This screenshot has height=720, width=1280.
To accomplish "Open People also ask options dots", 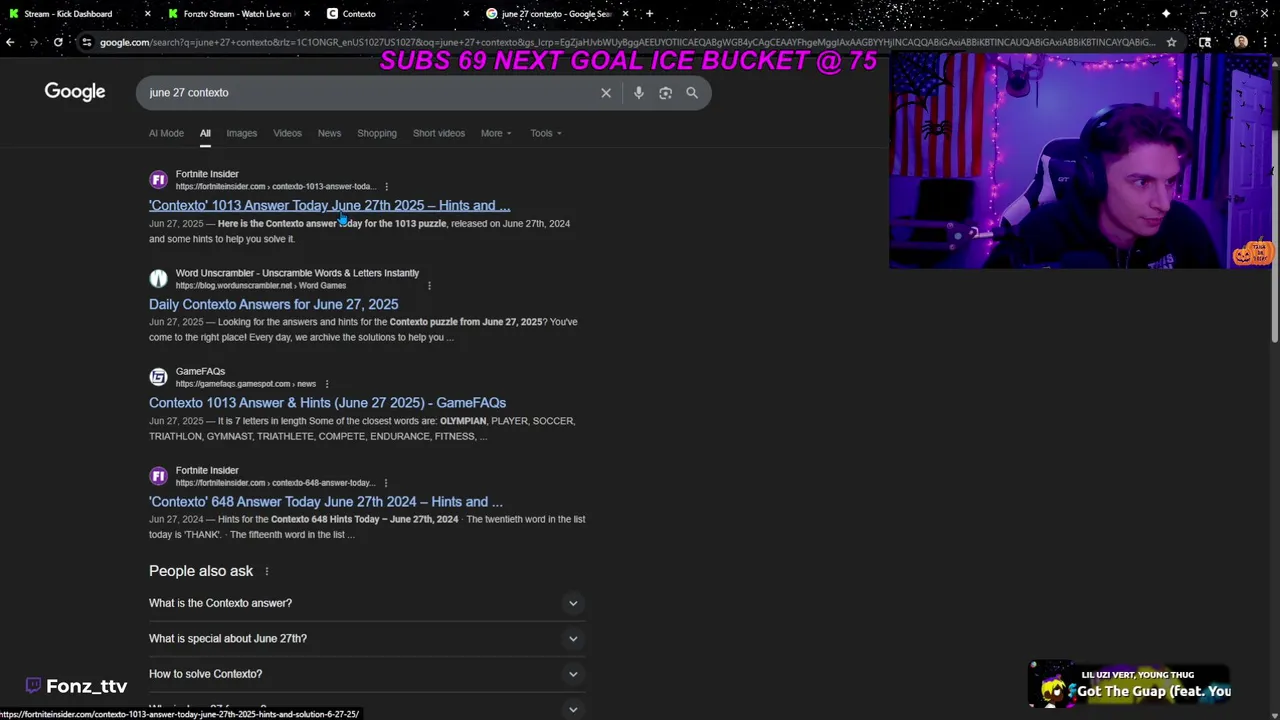I will (x=266, y=571).
